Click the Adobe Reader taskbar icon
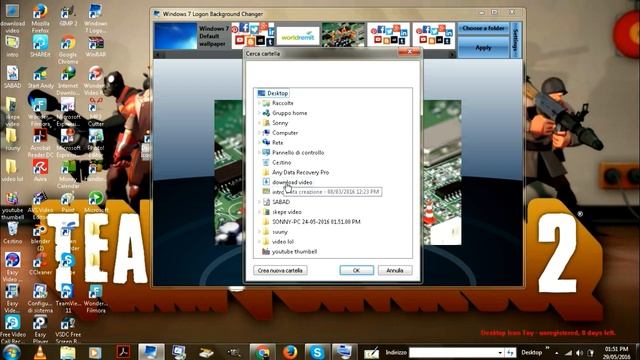Screen dimensions: 640x360 123,352
